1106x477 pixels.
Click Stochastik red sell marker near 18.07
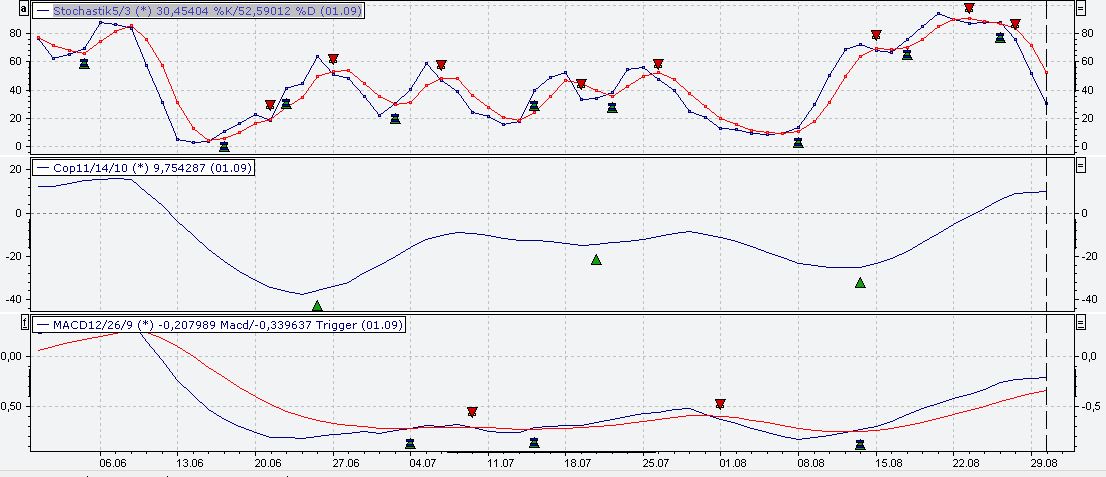point(581,84)
